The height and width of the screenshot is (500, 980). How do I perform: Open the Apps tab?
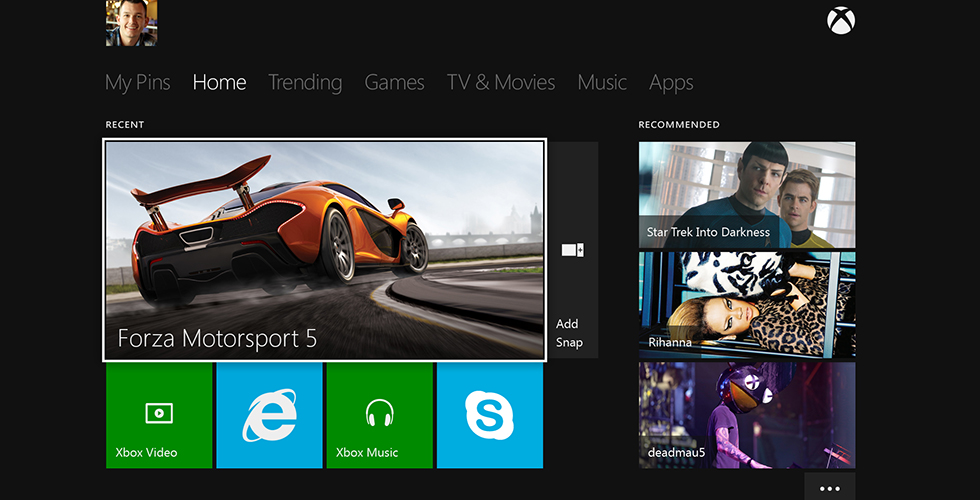point(671,83)
